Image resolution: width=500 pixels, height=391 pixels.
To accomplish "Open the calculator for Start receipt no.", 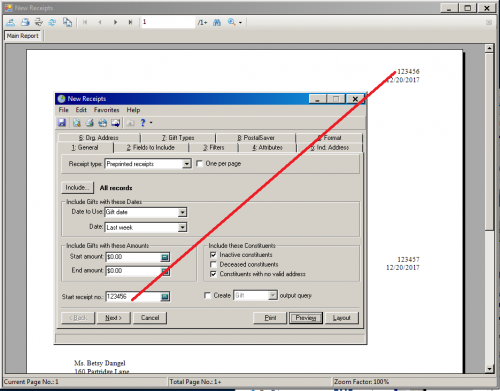I will [x=165, y=297].
